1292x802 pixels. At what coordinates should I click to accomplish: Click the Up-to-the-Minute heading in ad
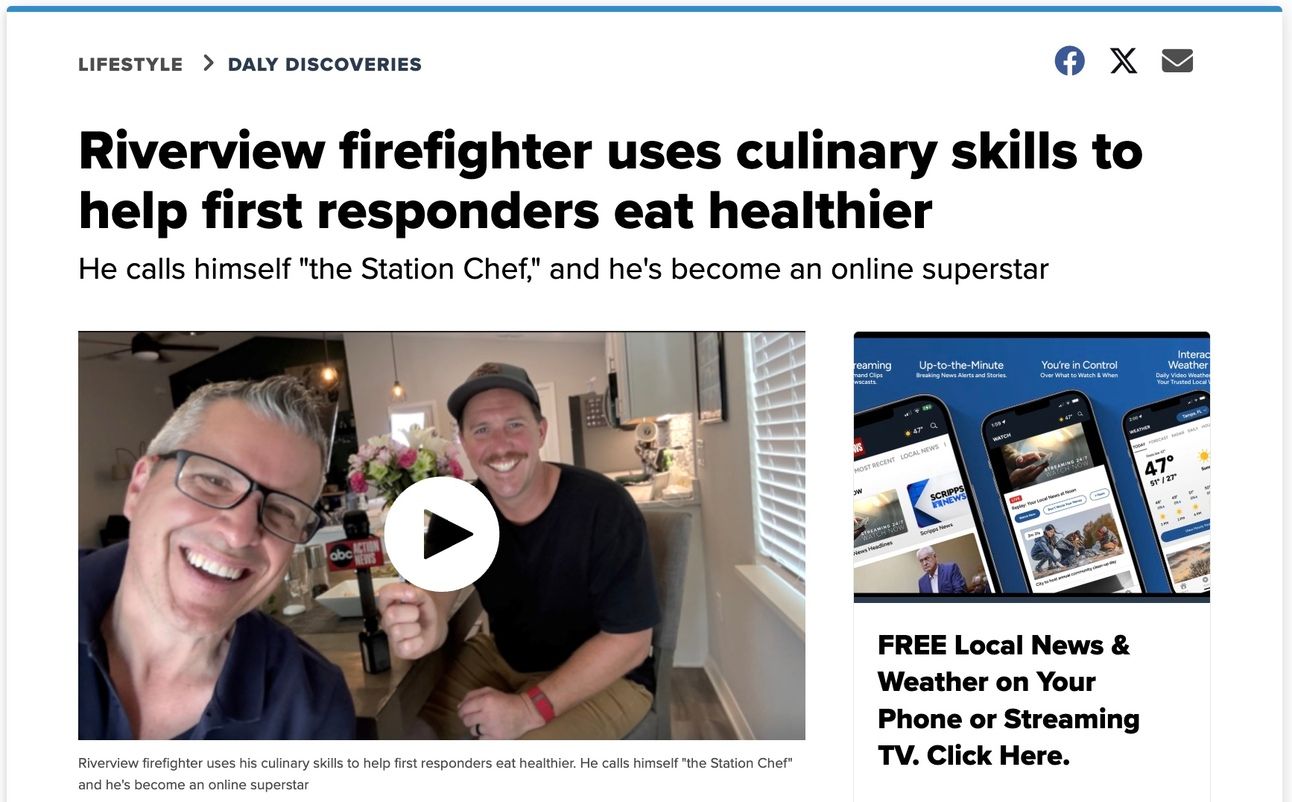(x=961, y=365)
